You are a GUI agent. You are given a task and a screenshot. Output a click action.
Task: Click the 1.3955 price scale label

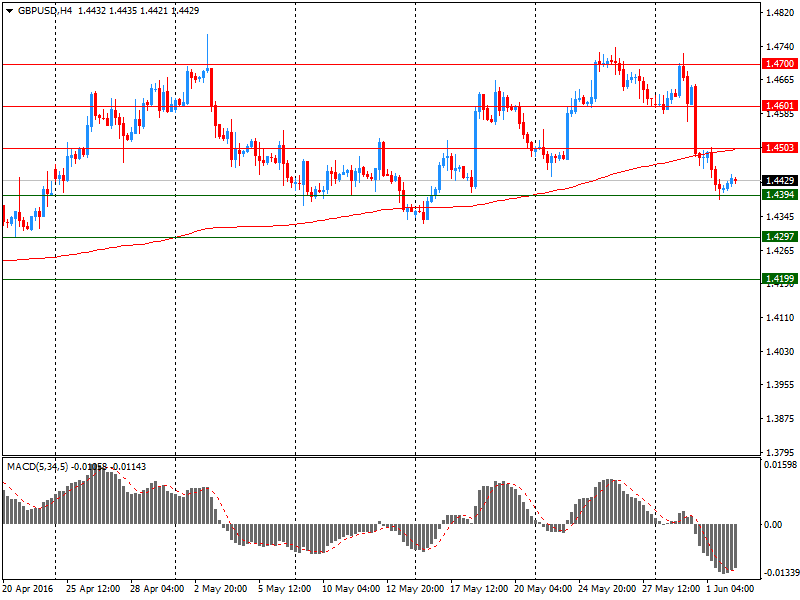[780, 385]
